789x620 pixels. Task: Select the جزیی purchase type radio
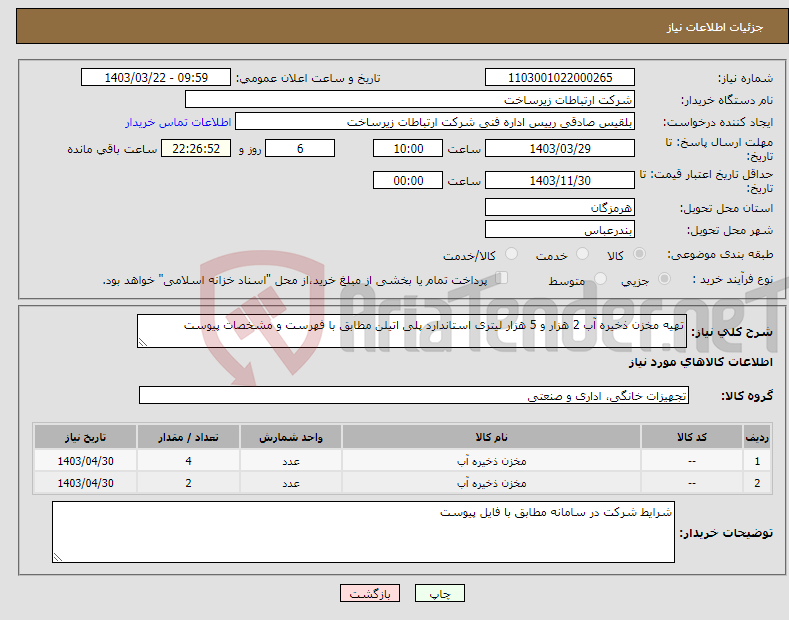click(664, 278)
